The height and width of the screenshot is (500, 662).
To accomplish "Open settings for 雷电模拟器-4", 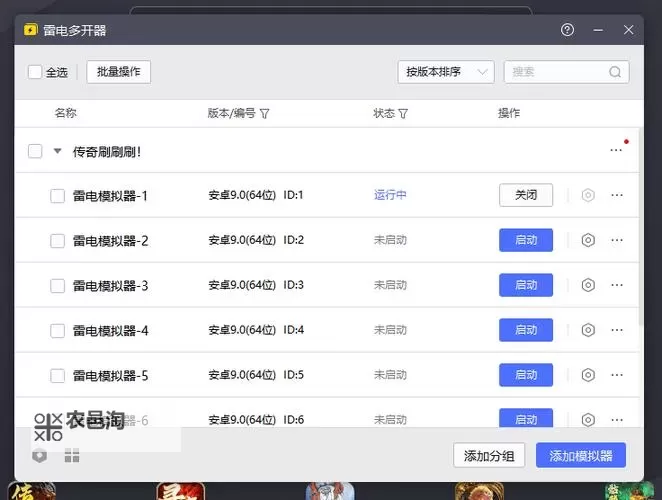I will (588, 330).
